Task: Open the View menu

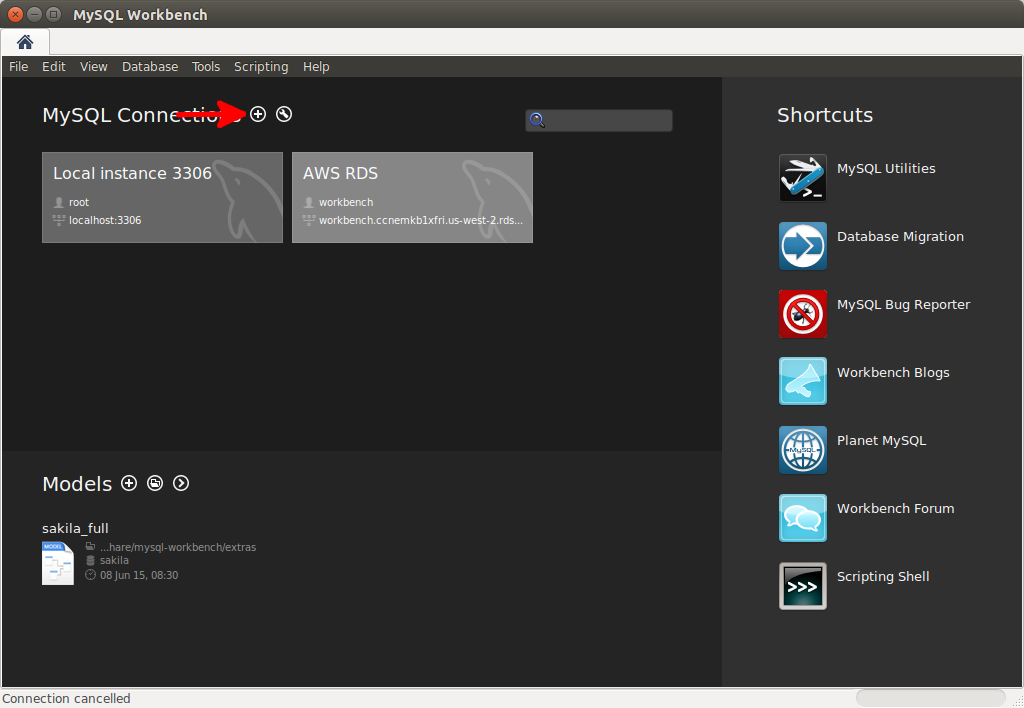Action: (93, 67)
